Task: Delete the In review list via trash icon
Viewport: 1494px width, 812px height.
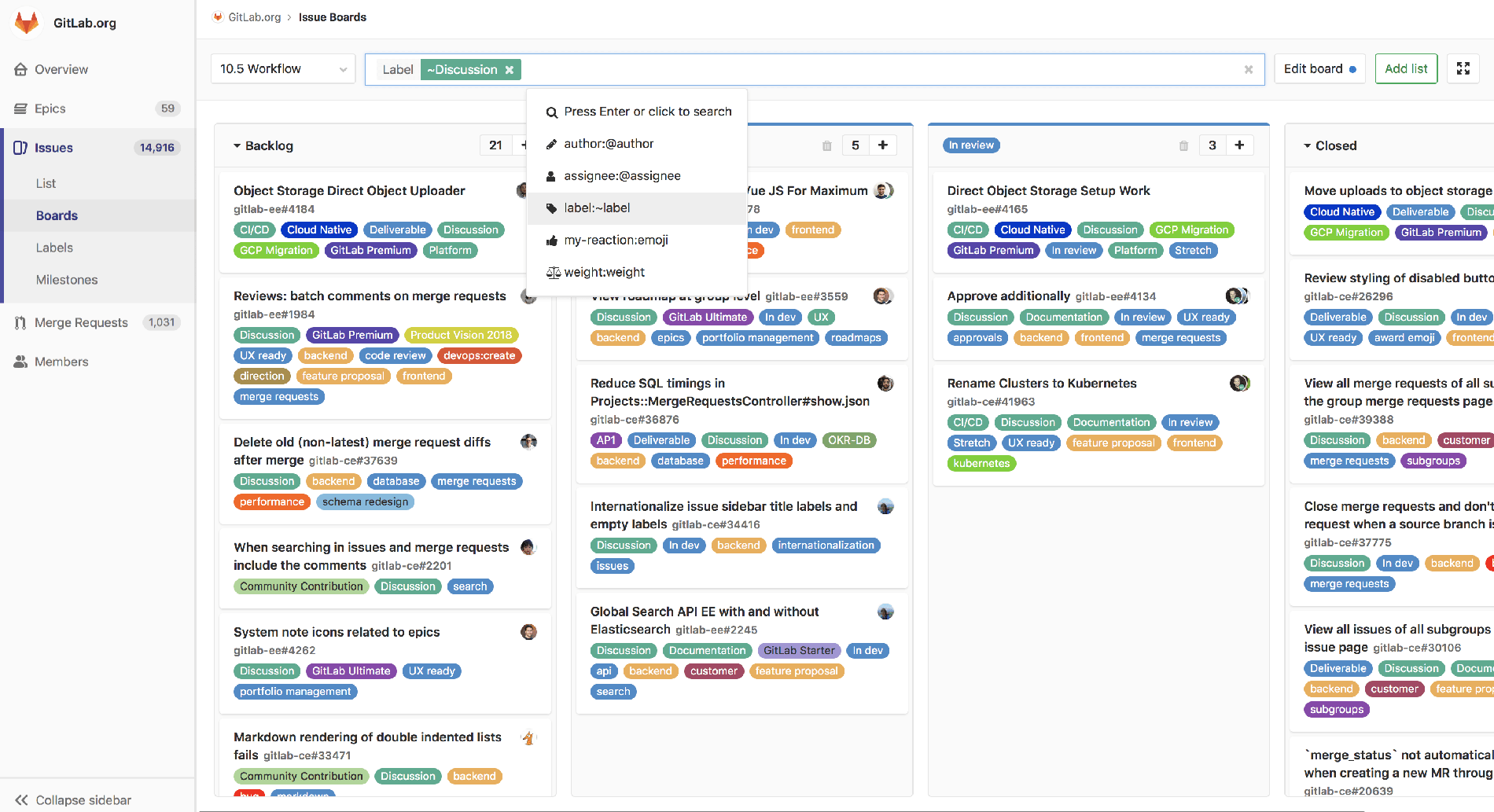Action: coord(1183,145)
